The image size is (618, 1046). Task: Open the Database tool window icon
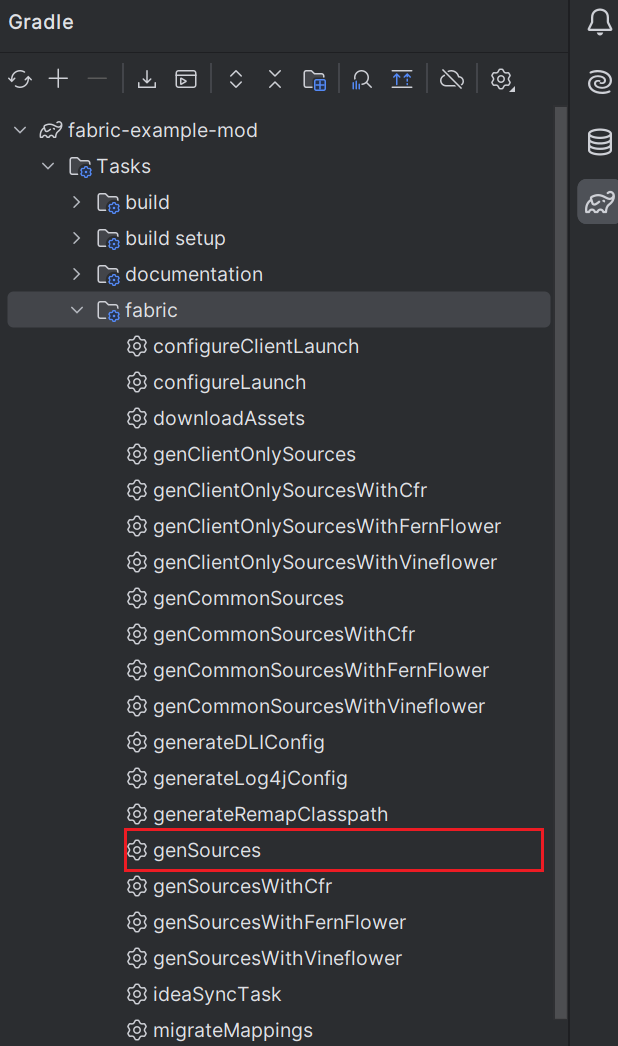coord(599,142)
